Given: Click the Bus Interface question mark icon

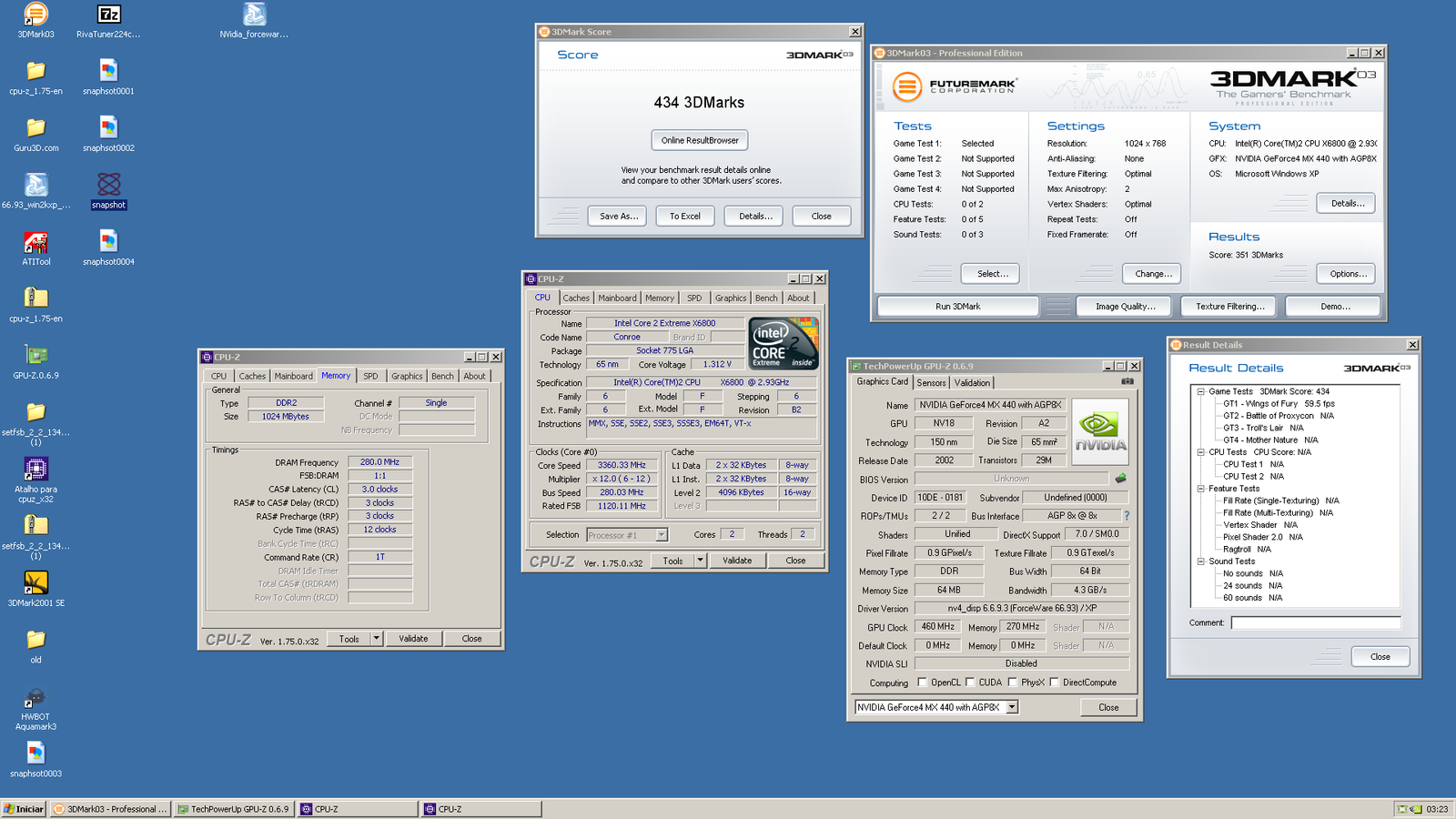Looking at the screenshot, I should click(x=1127, y=516).
